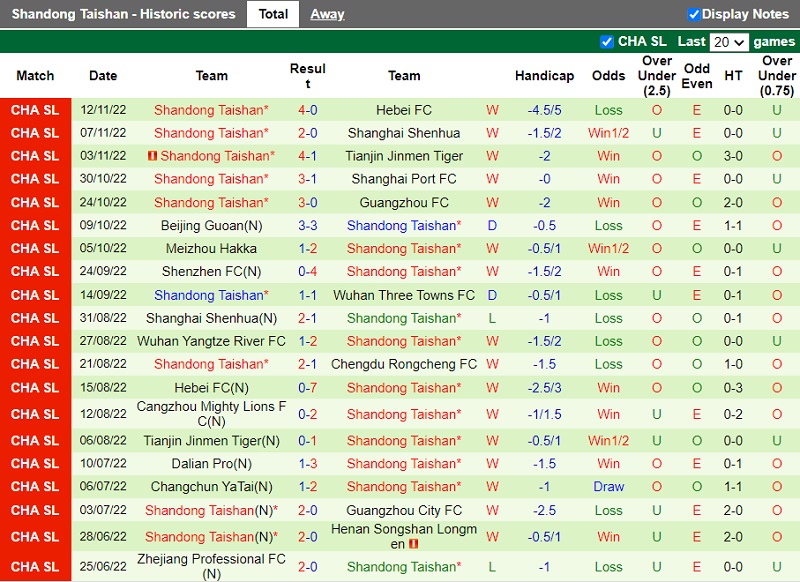Screen dimensions: 800x582
Task: Click the red card icon beside Shandong Taishan's 03/11 match
Action: pyautogui.click(x=153, y=156)
